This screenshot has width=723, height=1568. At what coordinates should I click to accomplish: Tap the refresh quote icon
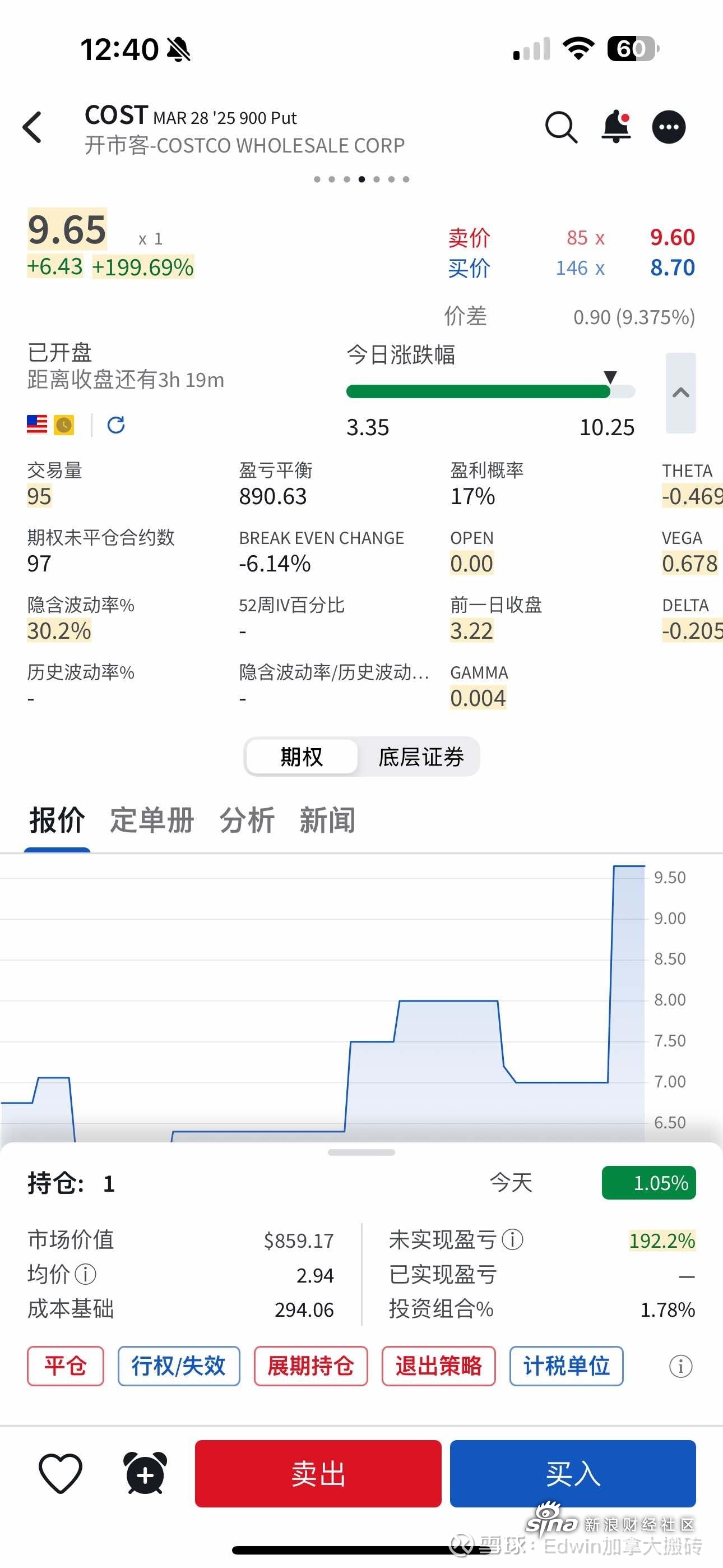116,425
